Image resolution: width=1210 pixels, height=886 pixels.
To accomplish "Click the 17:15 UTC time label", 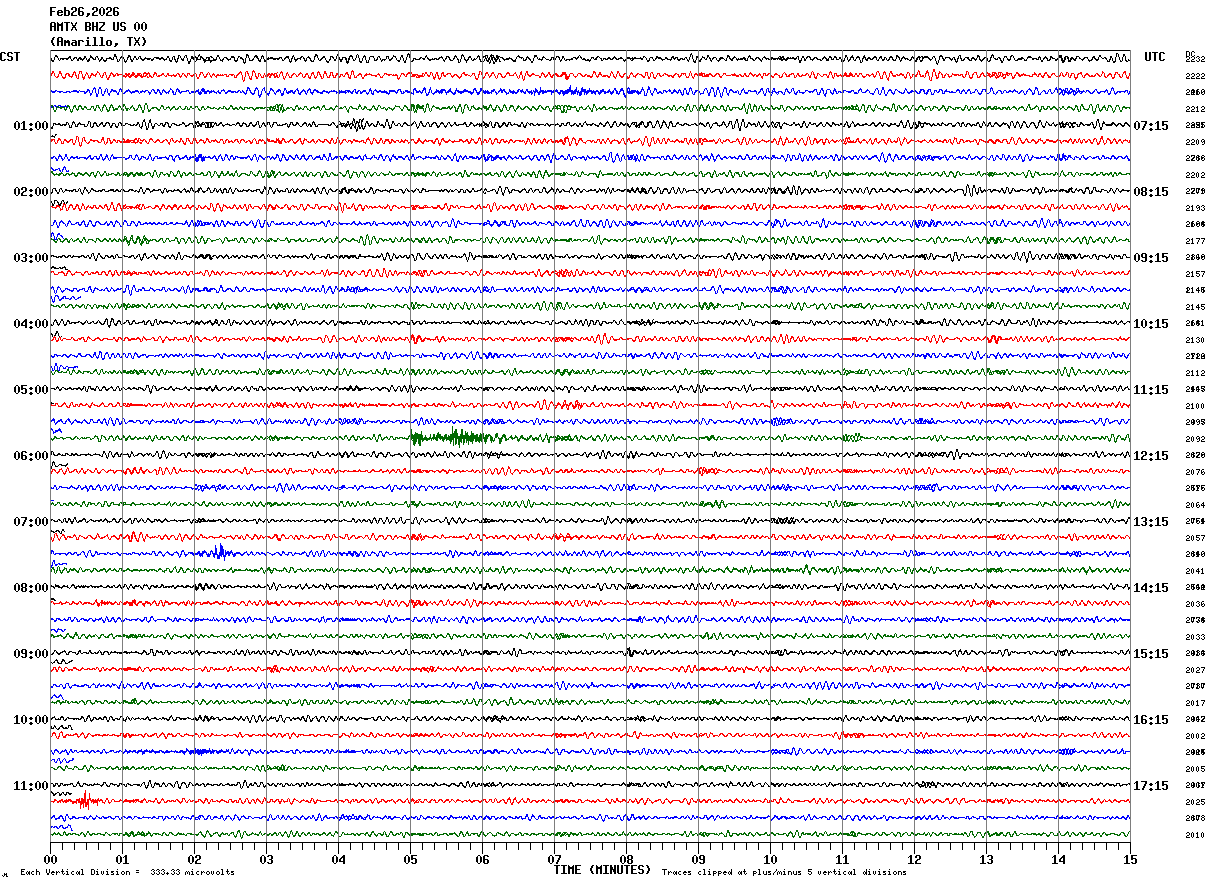I will 1150,786.
